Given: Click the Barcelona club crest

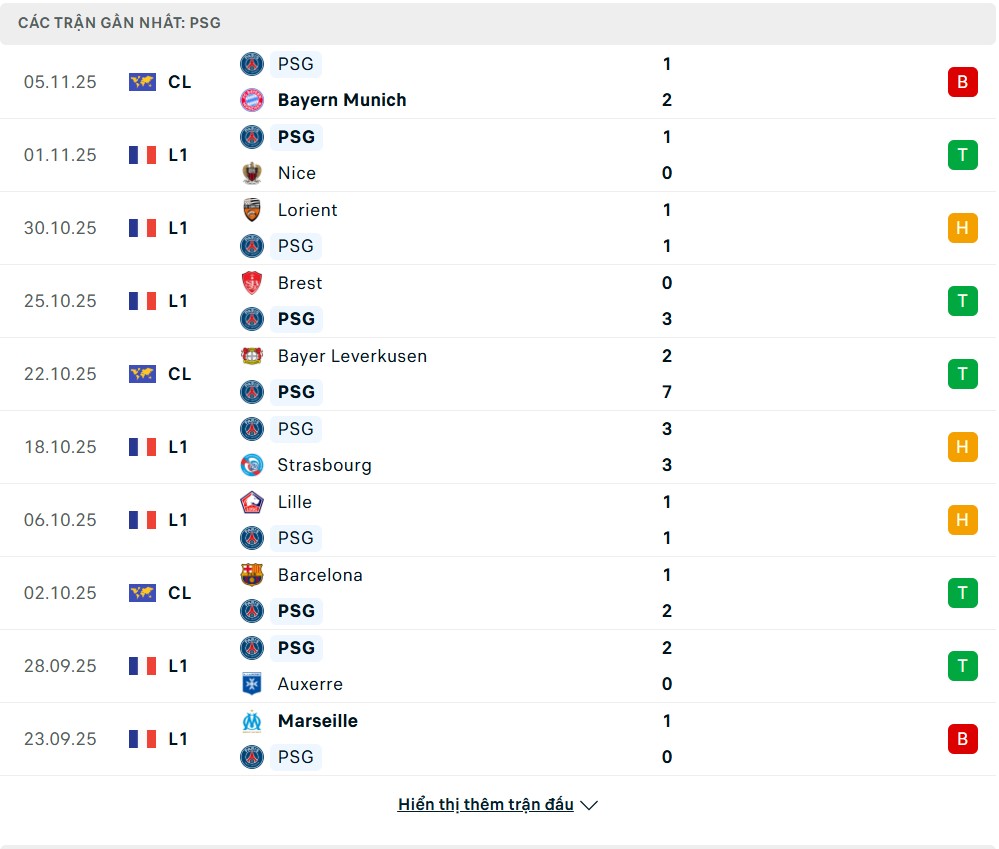Looking at the screenshot, I should (252, 575).
